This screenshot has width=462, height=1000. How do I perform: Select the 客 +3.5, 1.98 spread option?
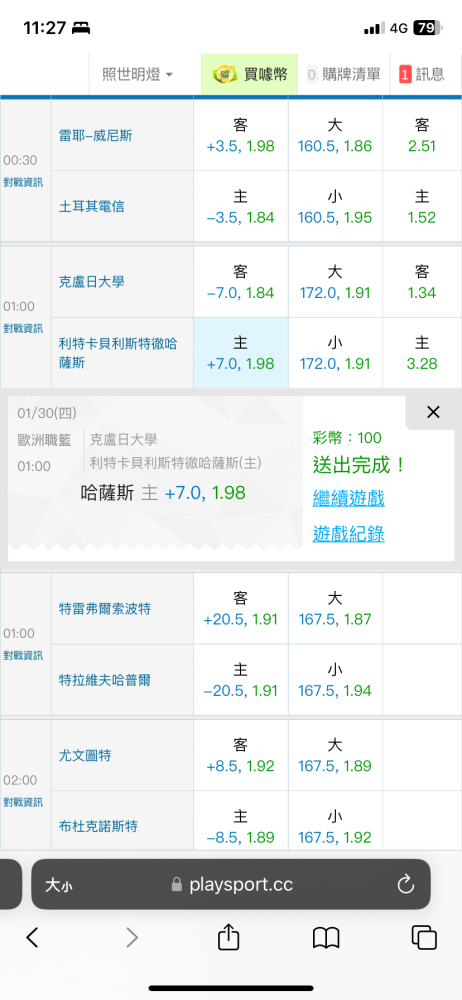tap(241, 135)
